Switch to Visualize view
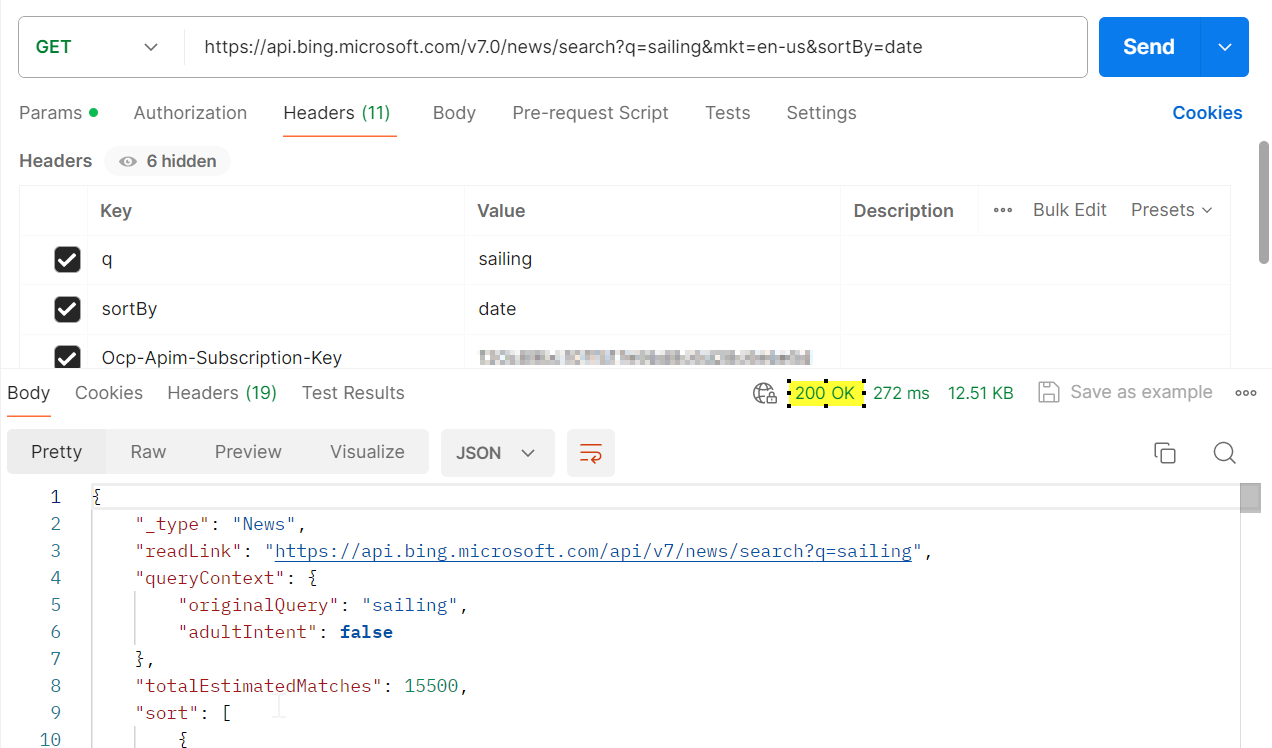Viewport: 1272px width, 748px height. pos(367,452)
